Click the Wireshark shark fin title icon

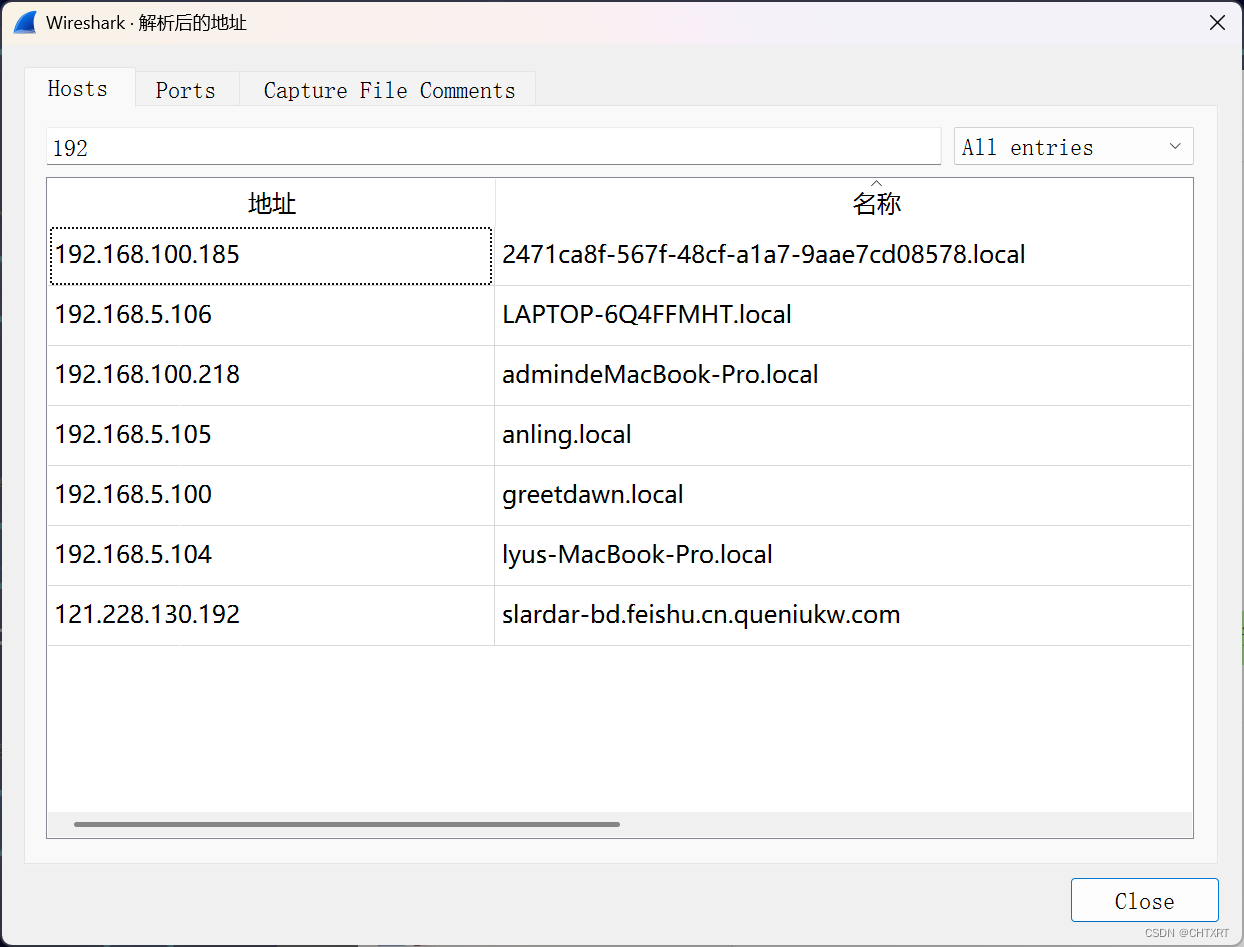(25, 22)
